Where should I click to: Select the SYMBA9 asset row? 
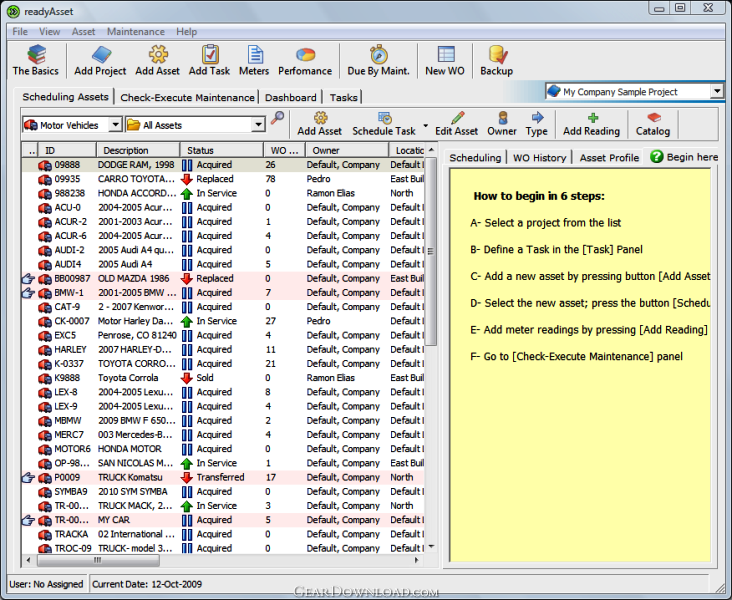pos(223,492)
